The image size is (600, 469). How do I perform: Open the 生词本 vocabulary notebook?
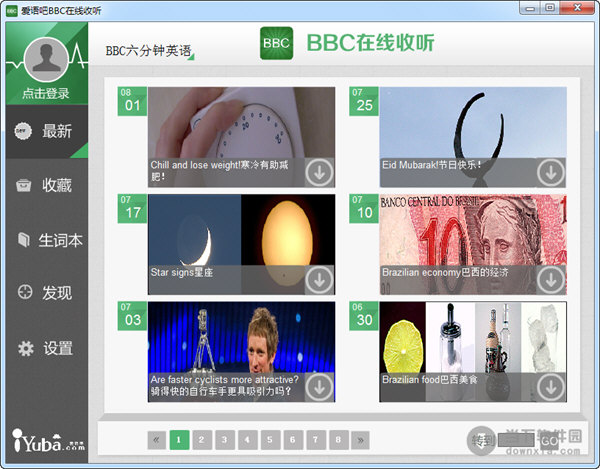click(47, 240)
